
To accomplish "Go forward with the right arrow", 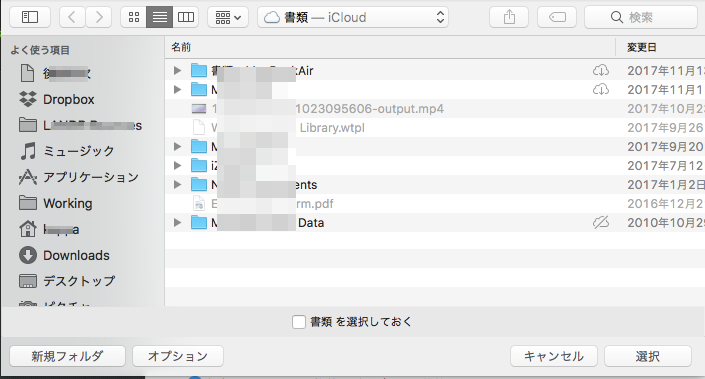I will (x=98, y=17).
